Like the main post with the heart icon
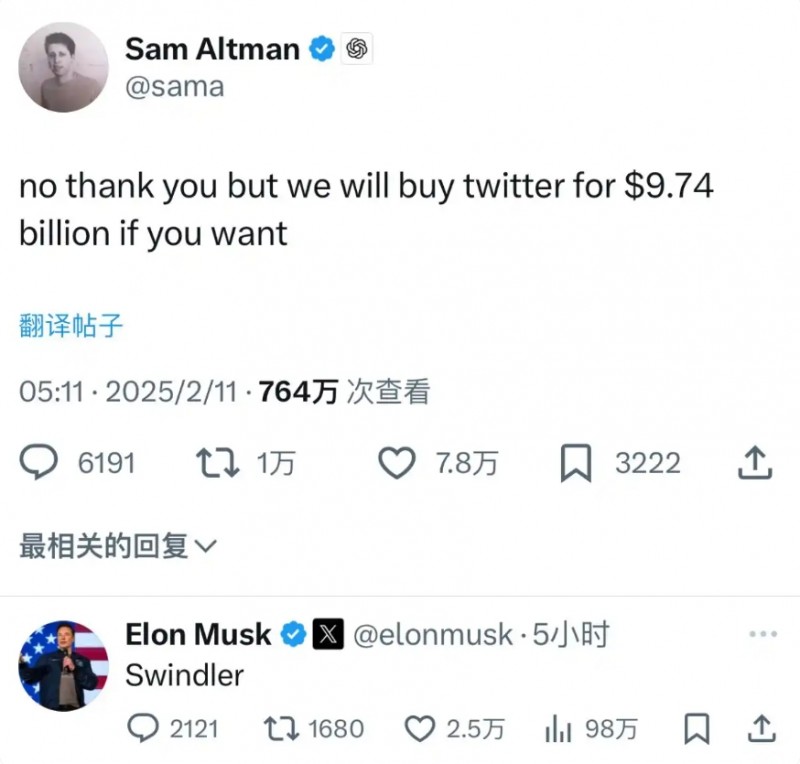 (399, 463)
